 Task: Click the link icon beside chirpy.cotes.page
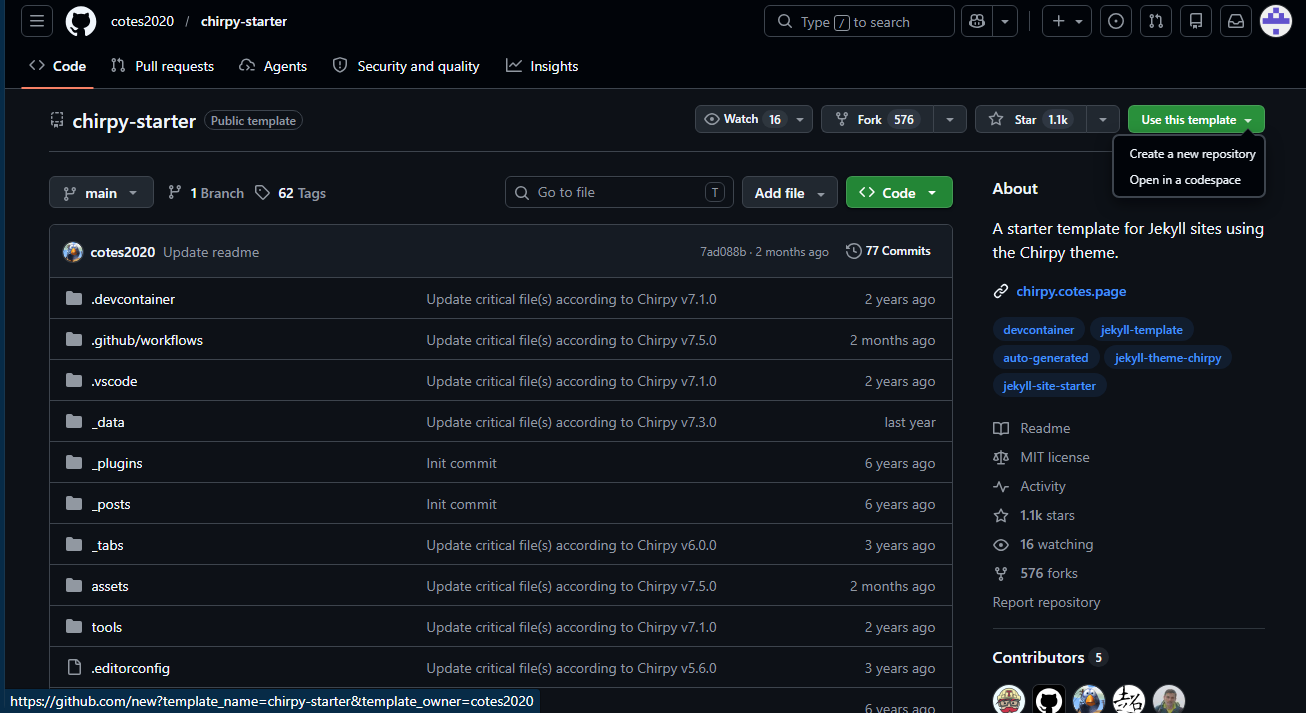click(x=1001, y=292)
